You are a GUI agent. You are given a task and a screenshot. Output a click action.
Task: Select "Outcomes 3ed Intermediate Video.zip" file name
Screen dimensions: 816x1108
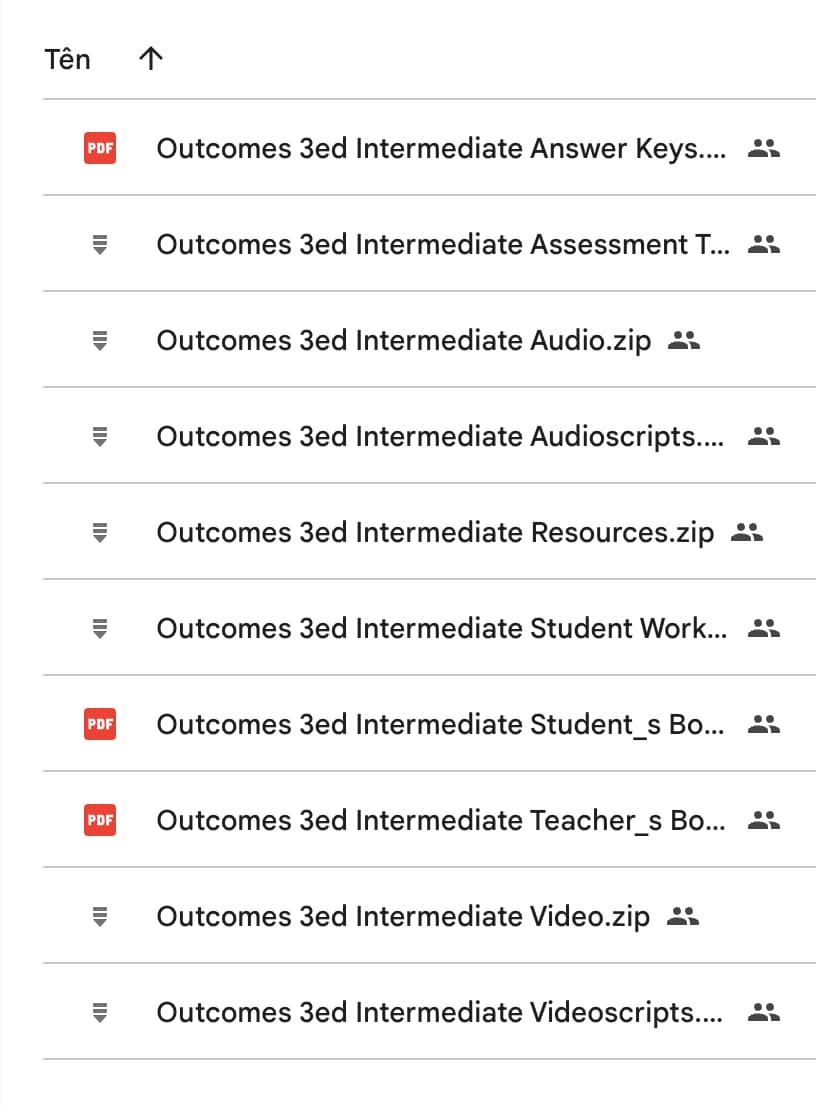tap(403, 917)
